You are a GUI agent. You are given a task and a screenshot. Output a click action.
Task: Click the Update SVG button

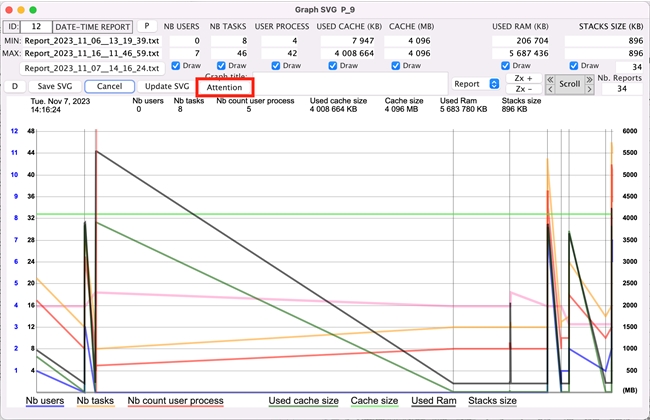click(160, 86)
